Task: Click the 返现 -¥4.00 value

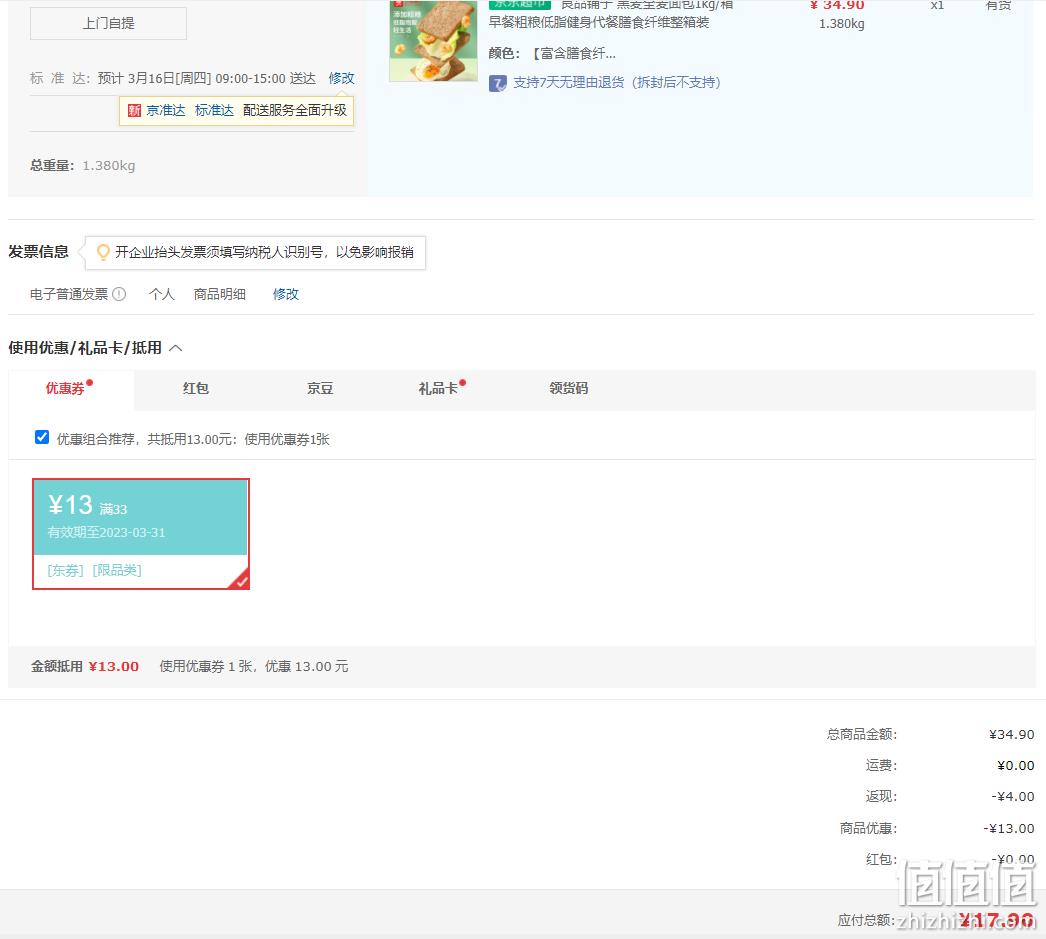Action: click(1013, 796)
